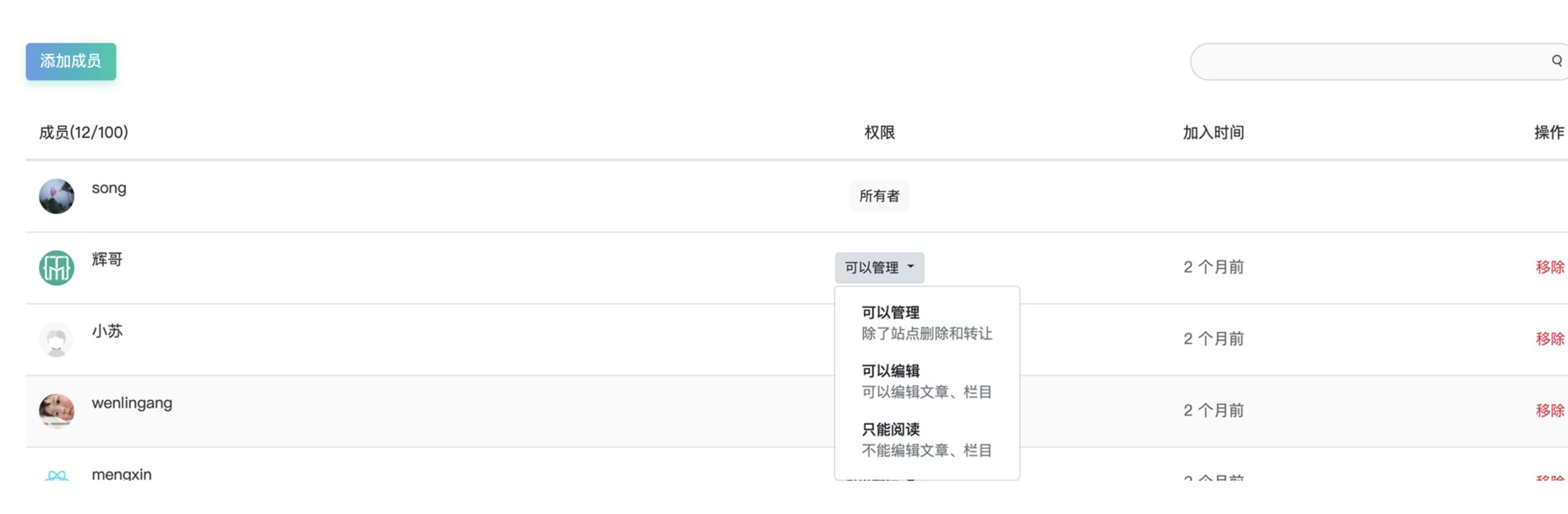Screen dimensions: 1568x514
Task: Click wenlingang's avatar photo
Action: click(x=57, y=411)
